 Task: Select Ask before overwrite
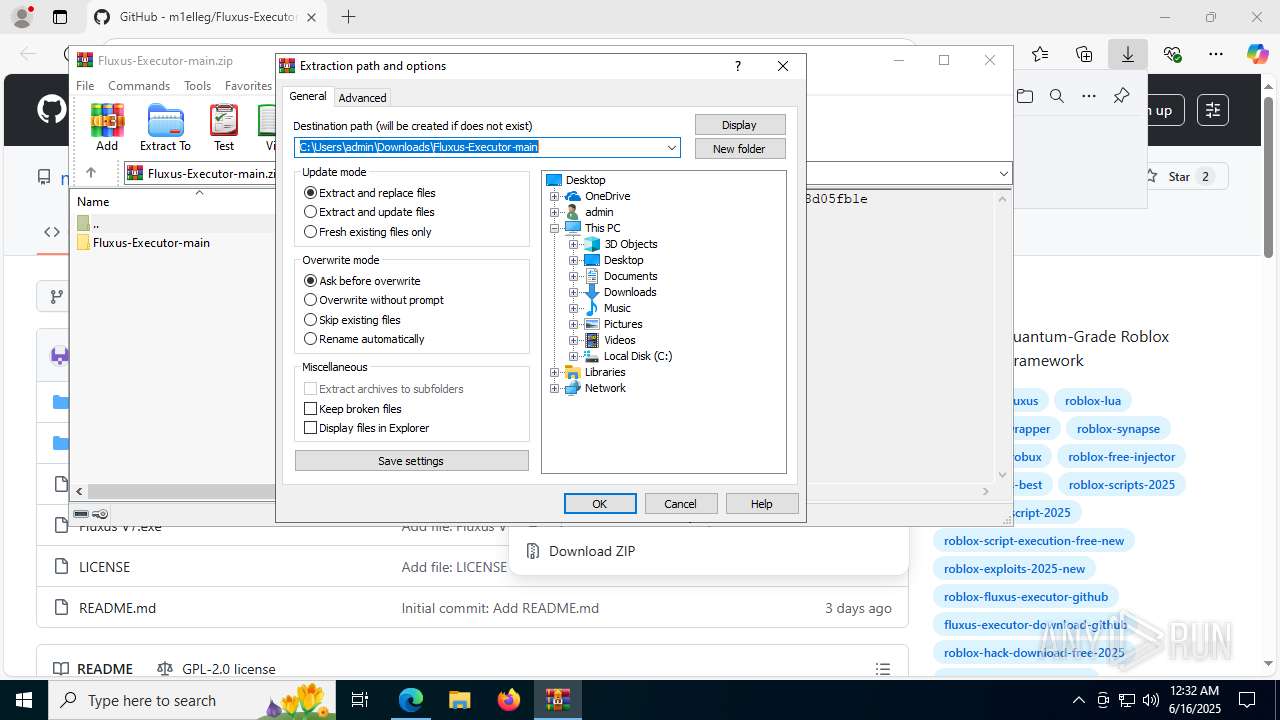tap(362, 281)
